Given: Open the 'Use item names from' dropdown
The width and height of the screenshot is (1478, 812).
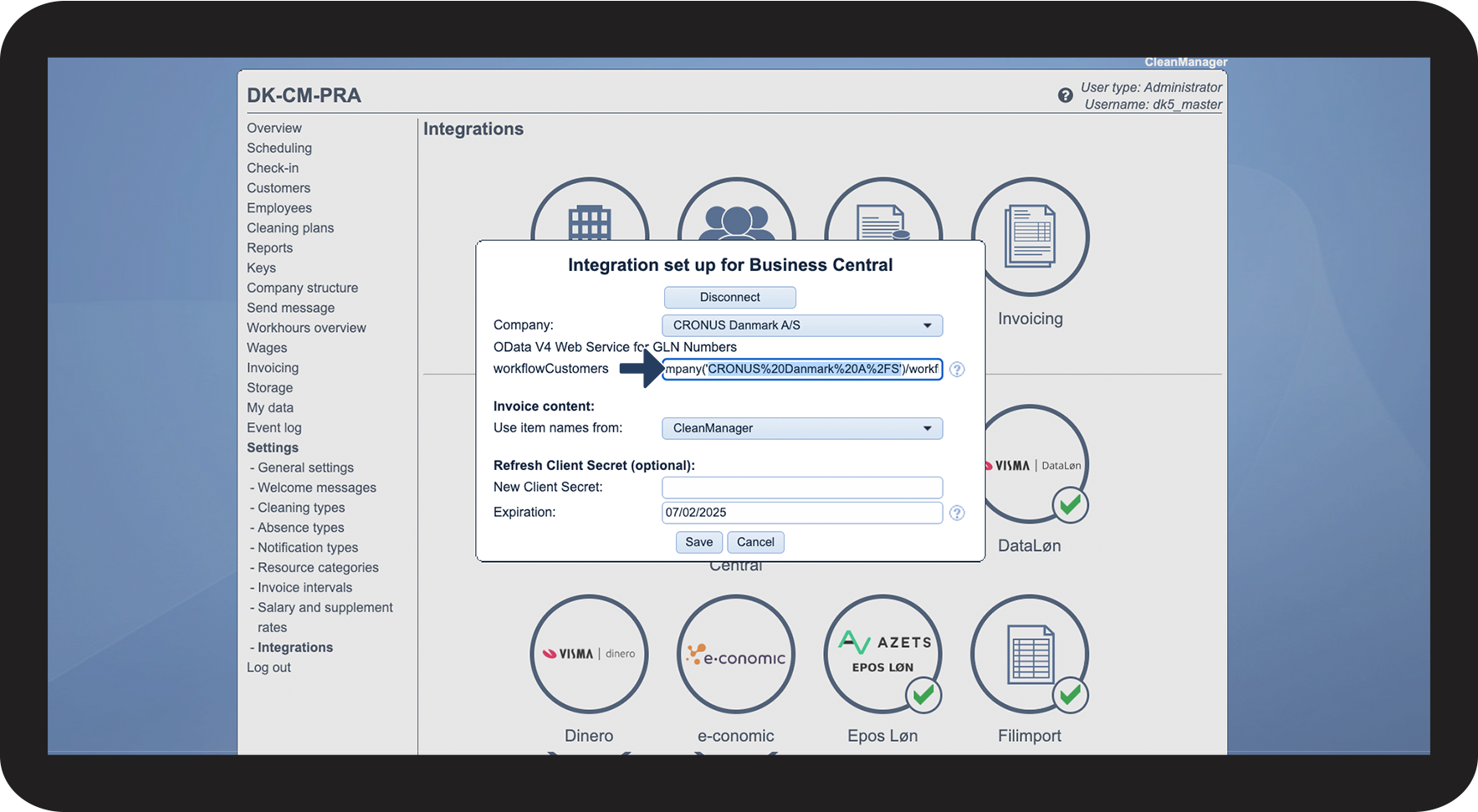Looking at the screenshot, I should pos(801,428).
